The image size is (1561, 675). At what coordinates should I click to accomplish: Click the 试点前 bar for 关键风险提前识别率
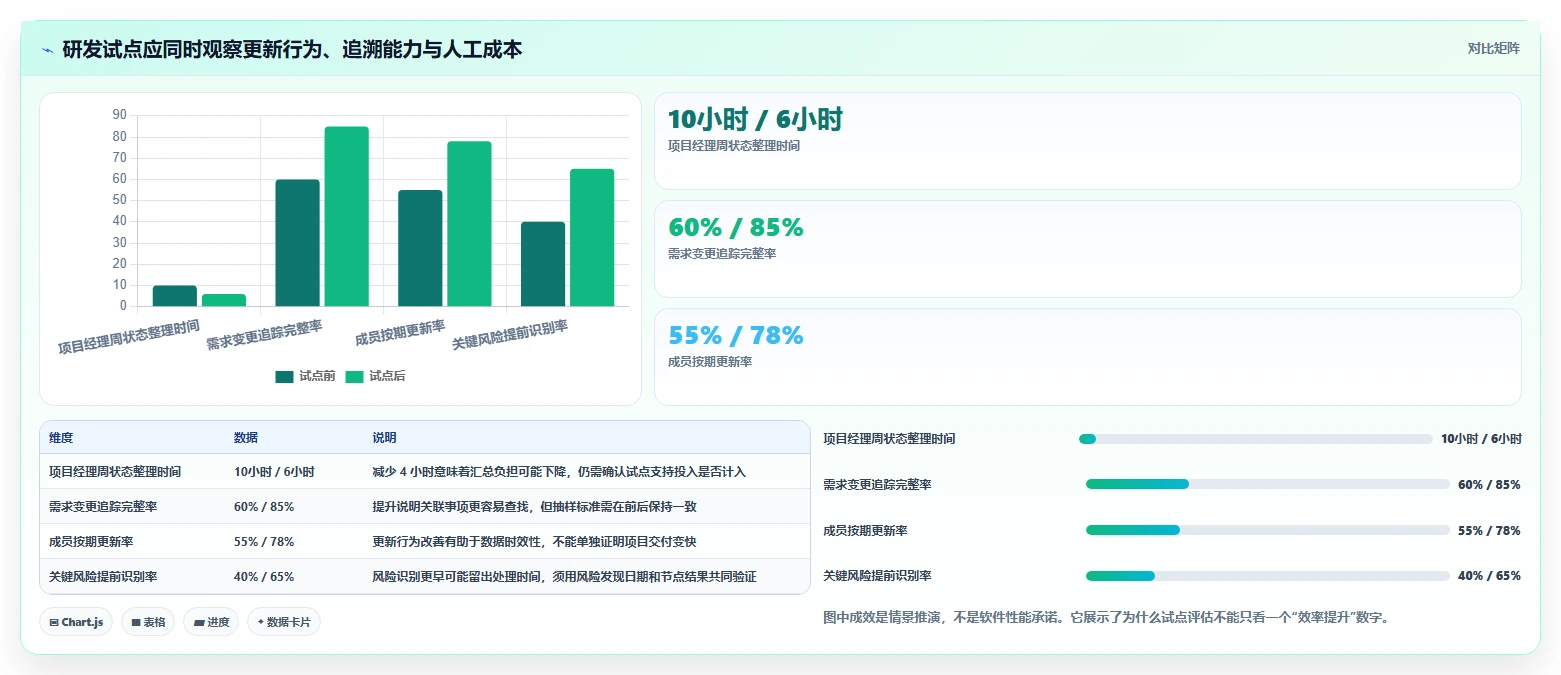543,264
